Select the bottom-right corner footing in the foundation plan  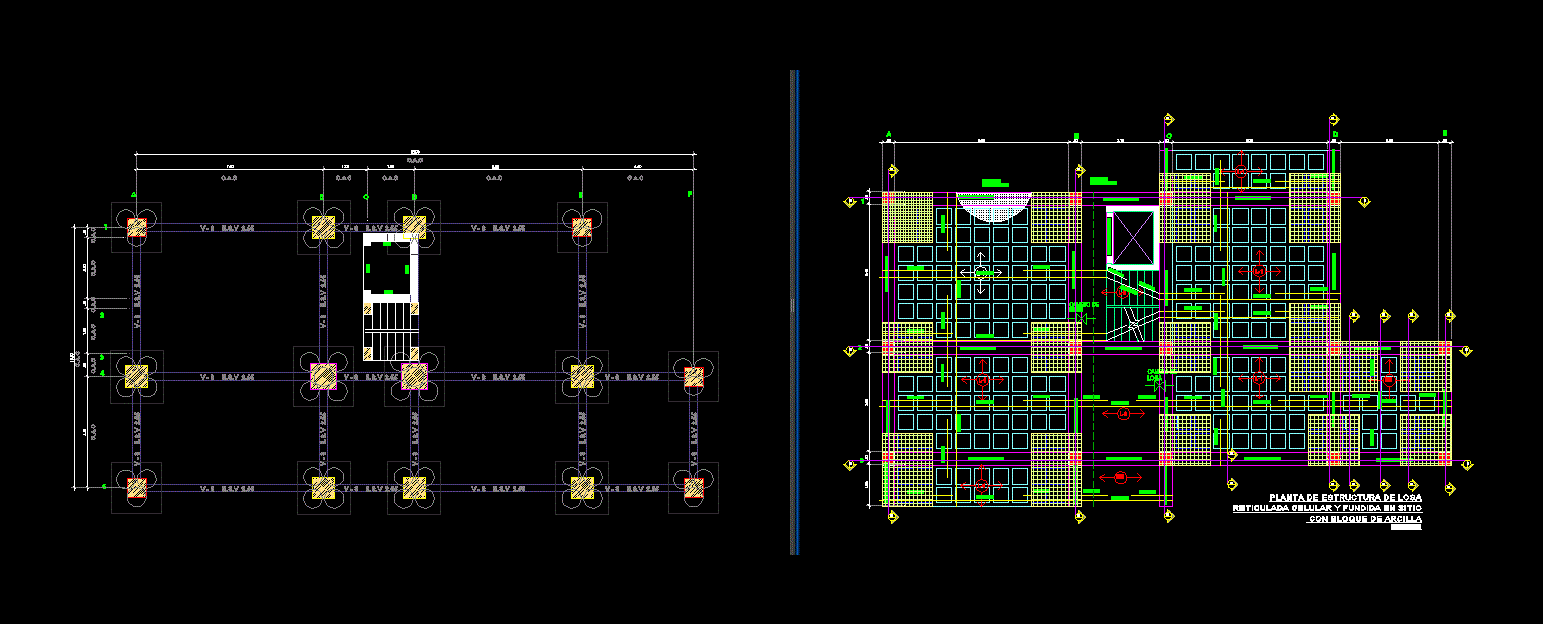[694, 488]
